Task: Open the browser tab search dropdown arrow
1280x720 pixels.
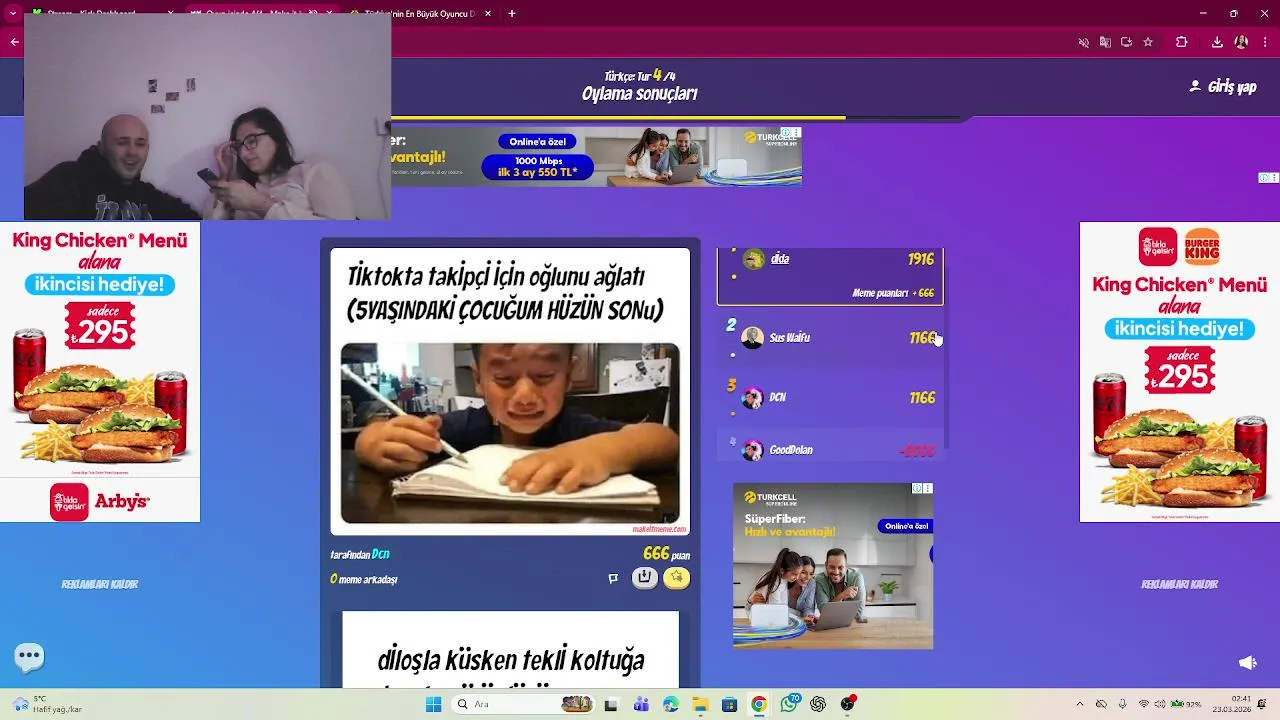Action: click(x=13, y=14)
